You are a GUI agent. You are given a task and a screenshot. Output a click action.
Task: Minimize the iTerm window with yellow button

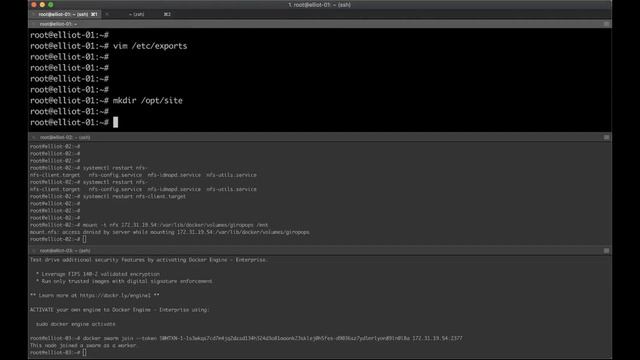tap(42, 4)
